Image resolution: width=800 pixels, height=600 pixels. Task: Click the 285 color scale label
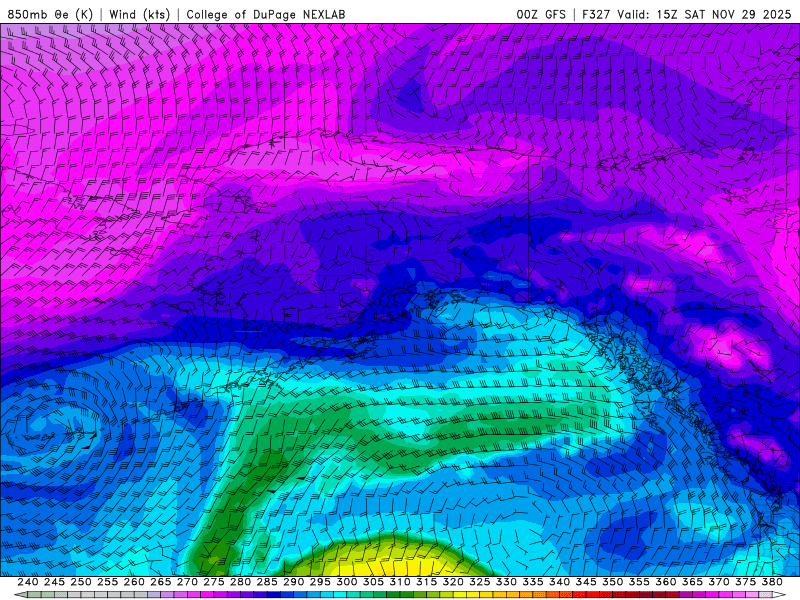pyautogui.click(x=267, y=582)
